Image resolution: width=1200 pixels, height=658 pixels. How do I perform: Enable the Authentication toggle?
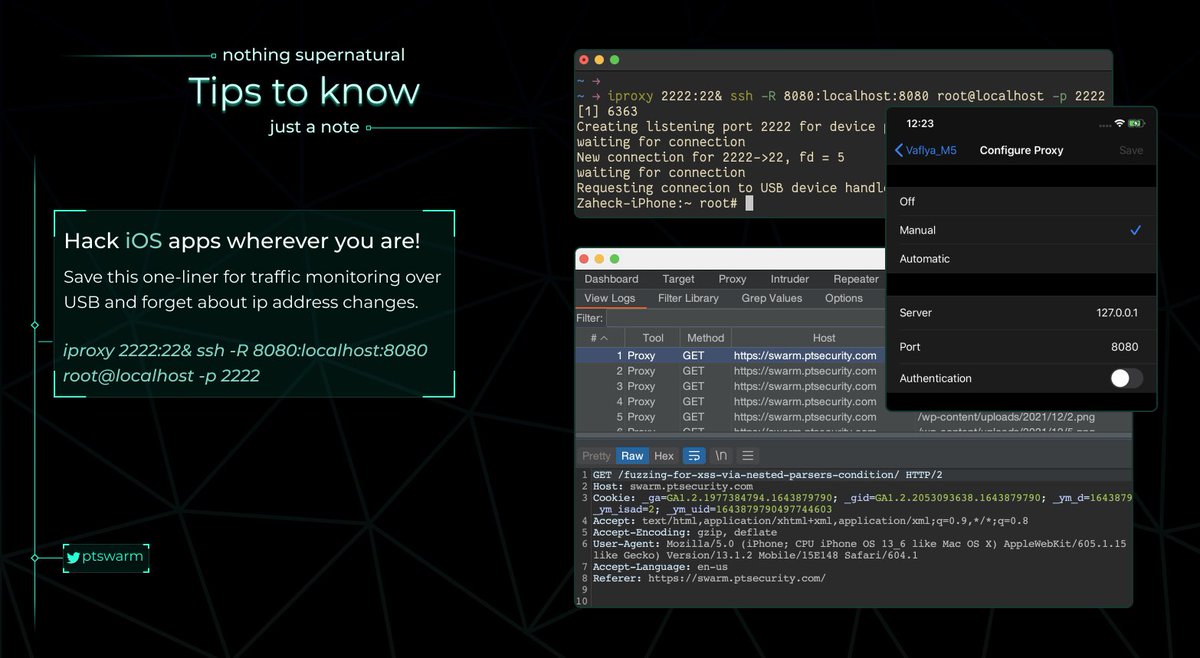[1125, 378]
